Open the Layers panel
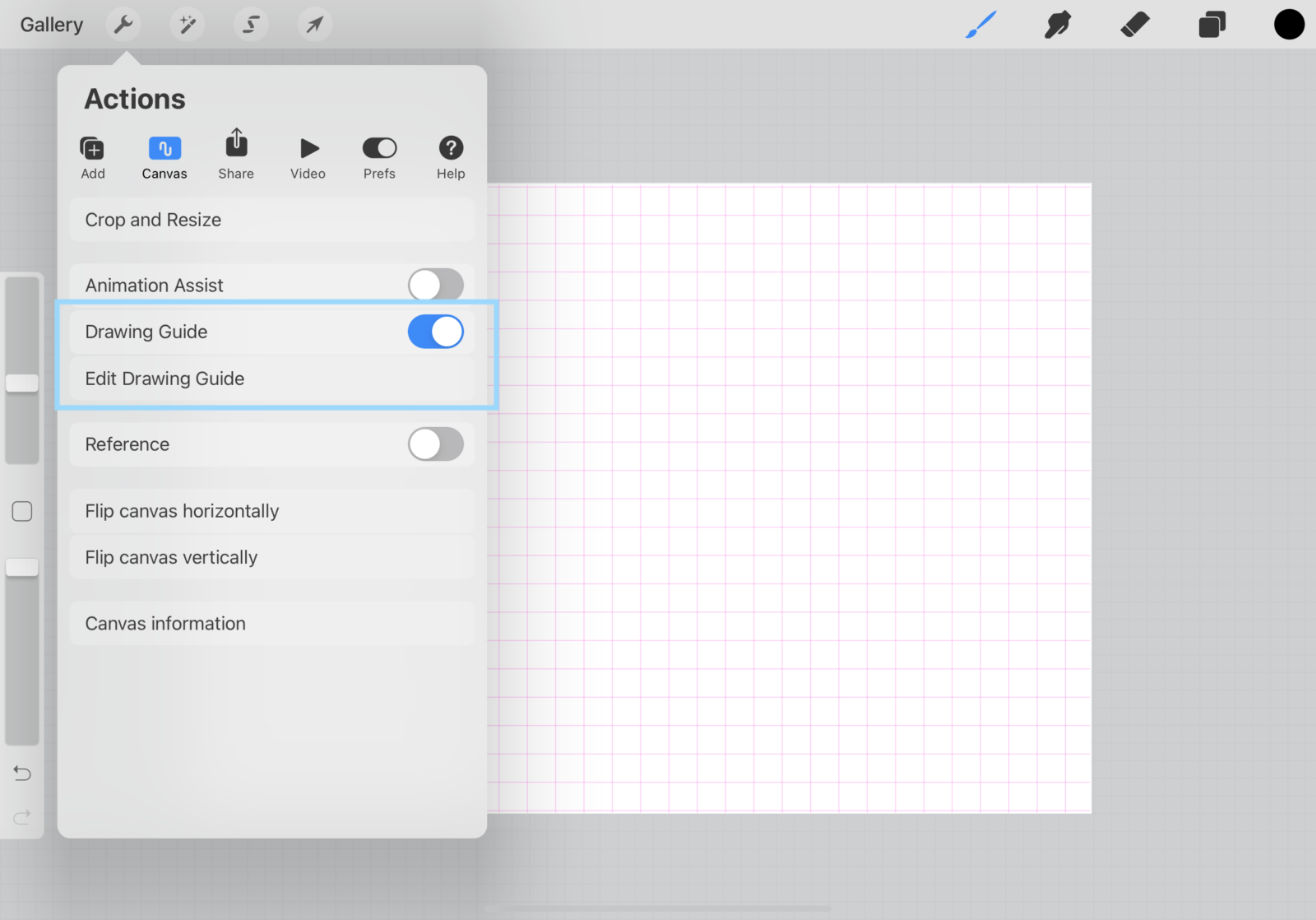Image resolution: width=1316 pixels, height=920 pixels. click(1210, 24)
